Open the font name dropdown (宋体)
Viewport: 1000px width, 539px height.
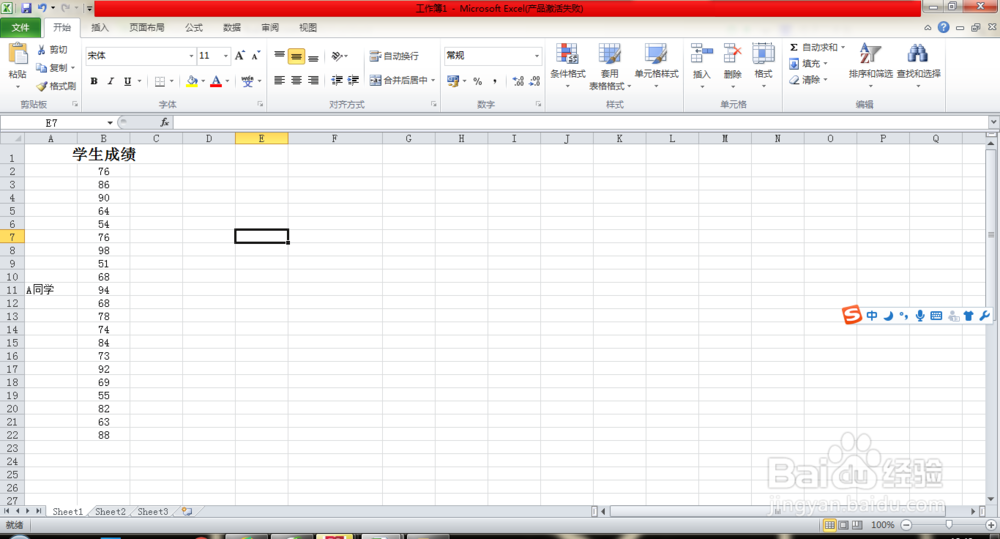(191, 56)
